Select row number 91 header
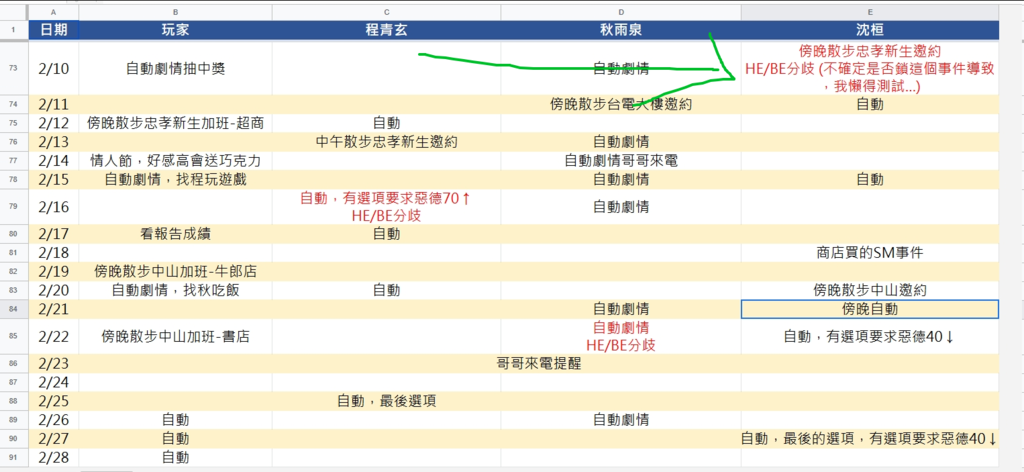This screenshot has width=1024, height=472. 14,457
